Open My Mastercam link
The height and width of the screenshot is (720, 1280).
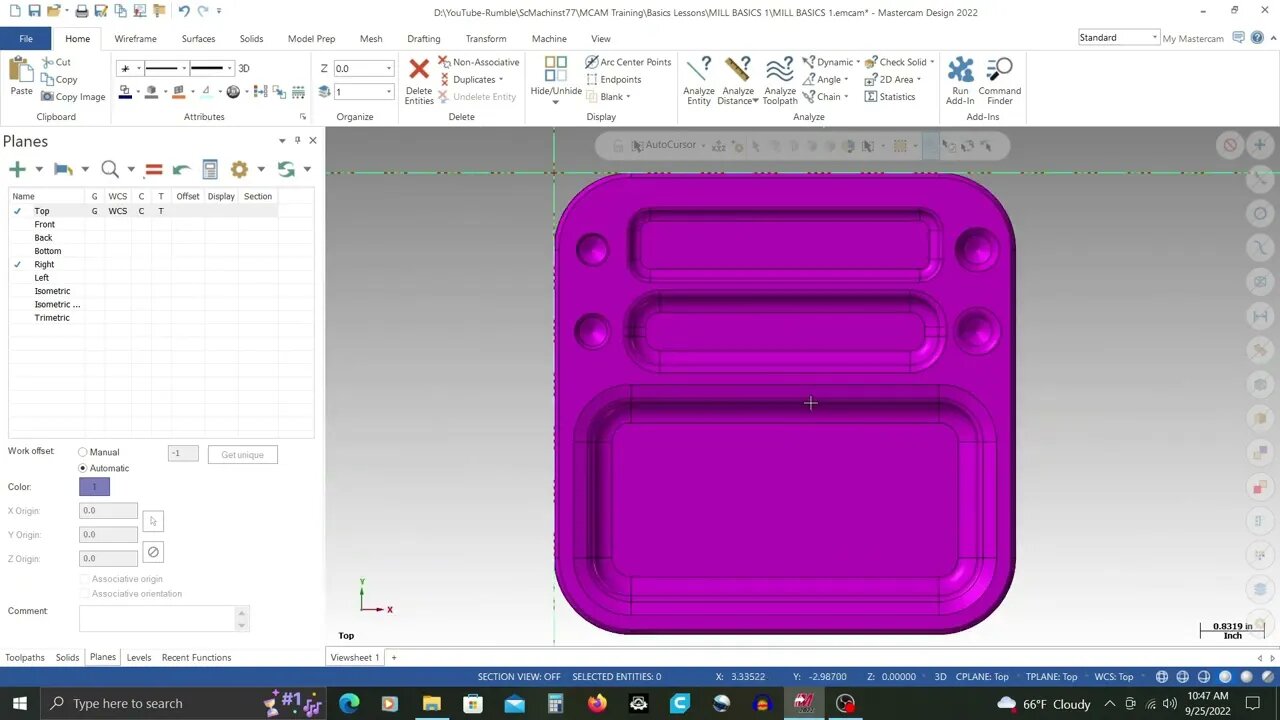click(1192, 38)
